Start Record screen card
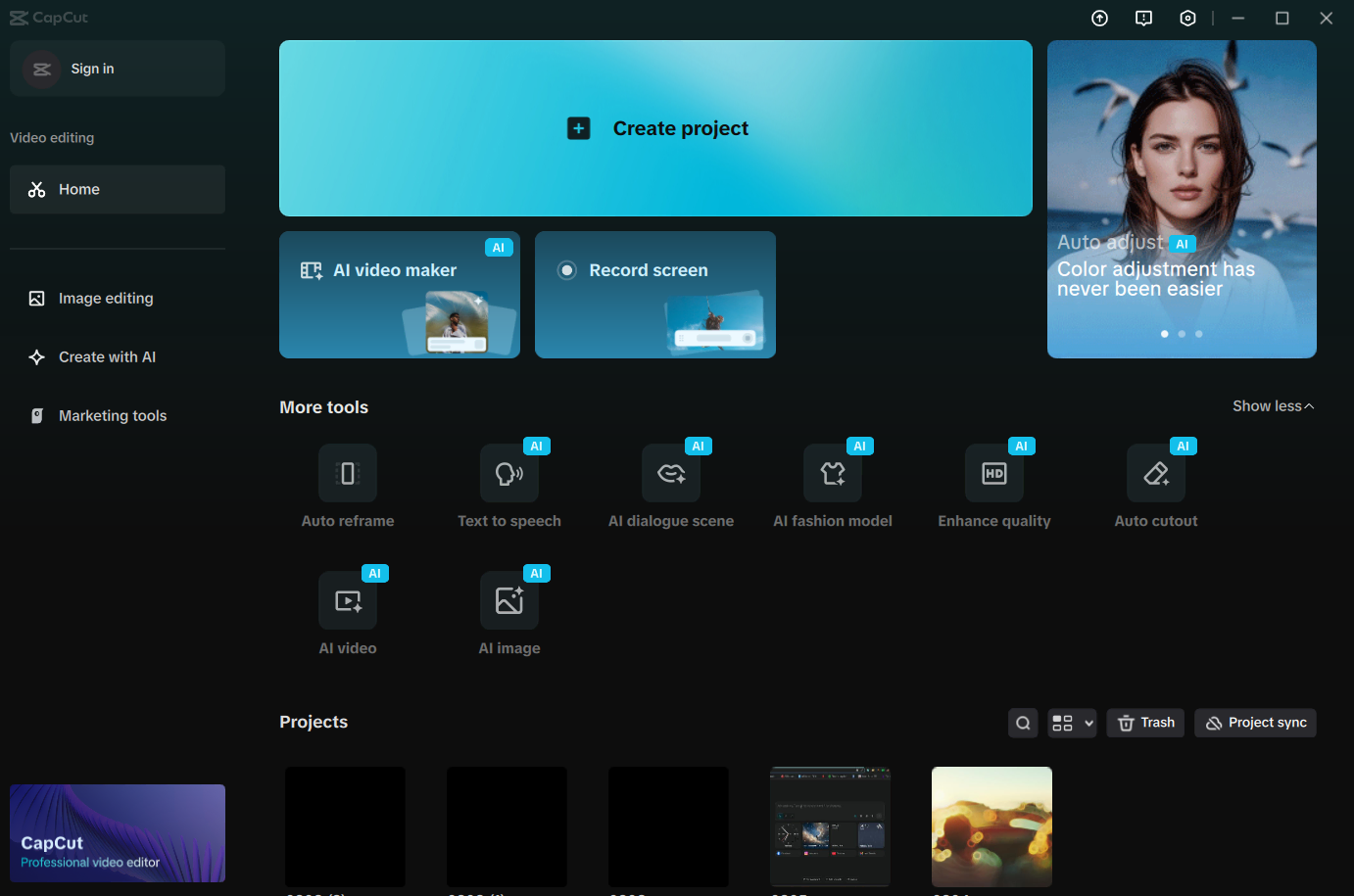 pyautogui.click(x=655, y=295)
